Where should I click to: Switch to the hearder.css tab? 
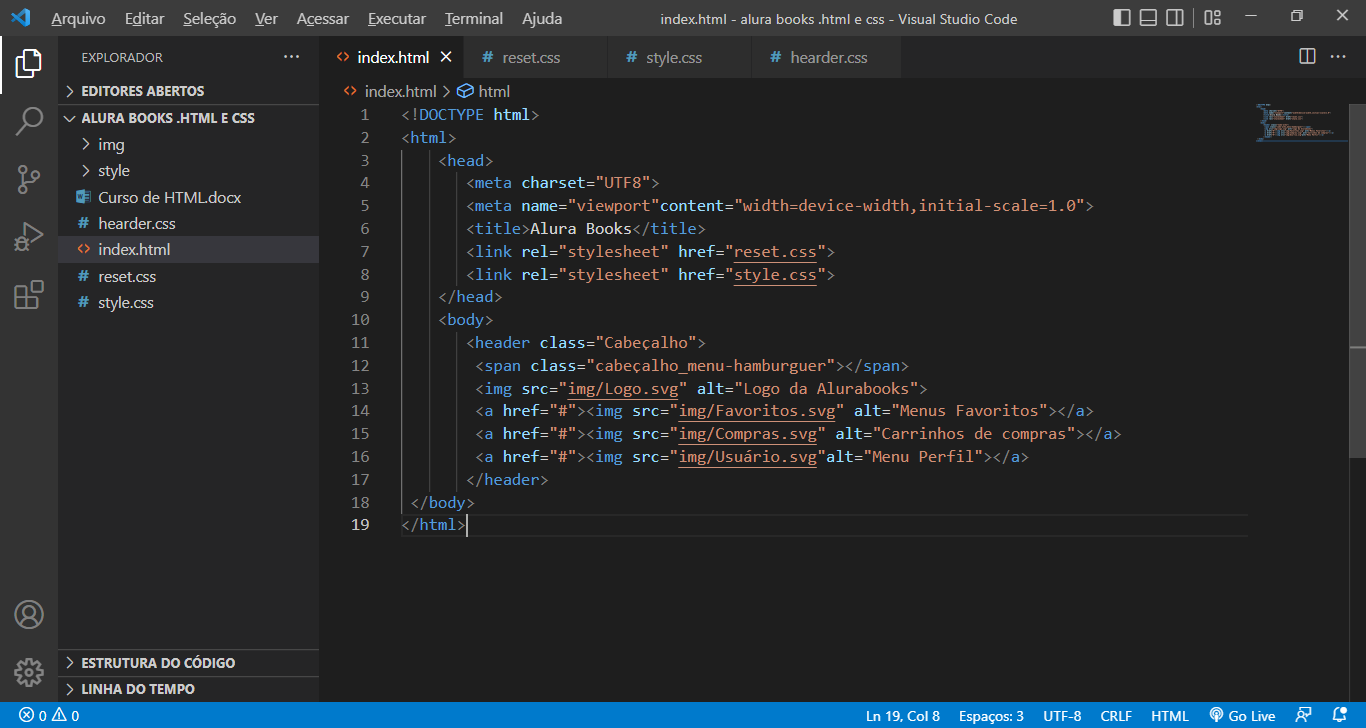826,57
